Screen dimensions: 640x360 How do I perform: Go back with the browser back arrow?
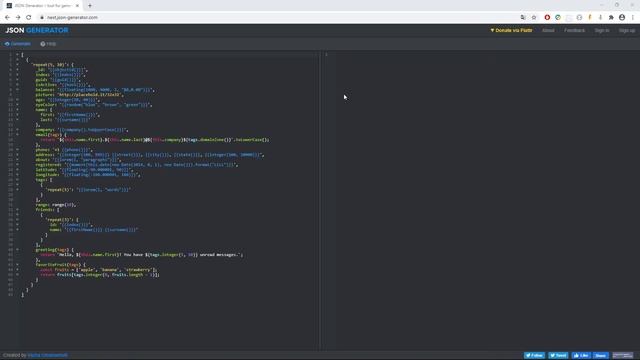coord(7,18)
